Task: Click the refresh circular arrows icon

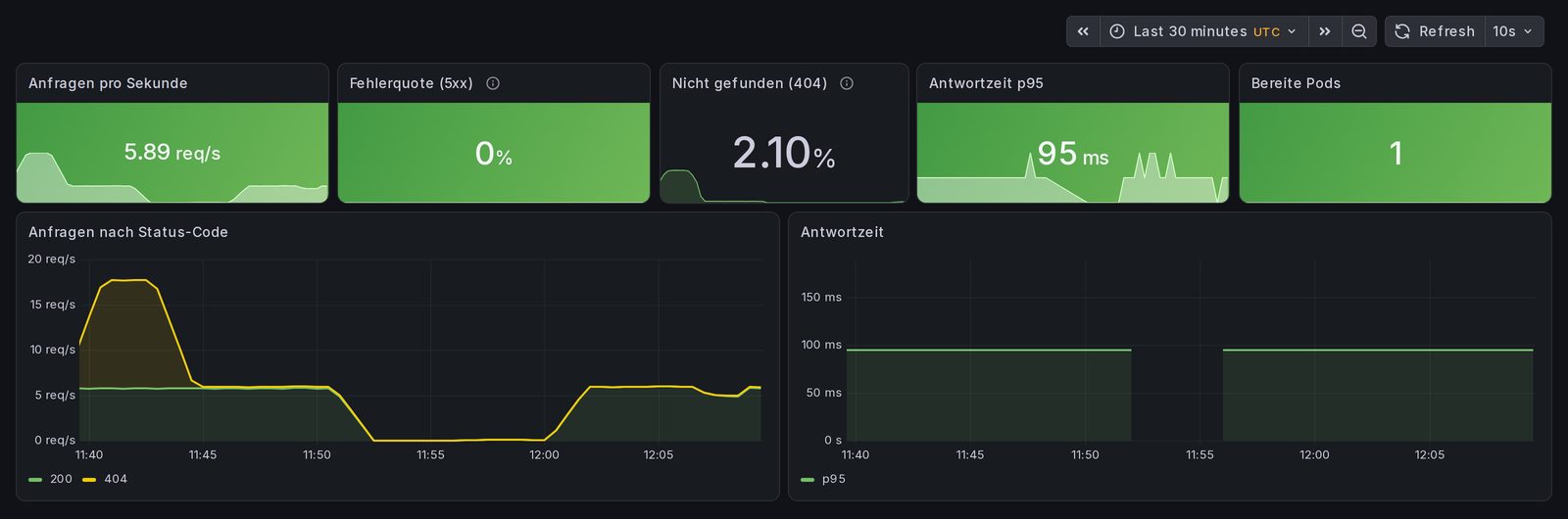Action: 1402,31
